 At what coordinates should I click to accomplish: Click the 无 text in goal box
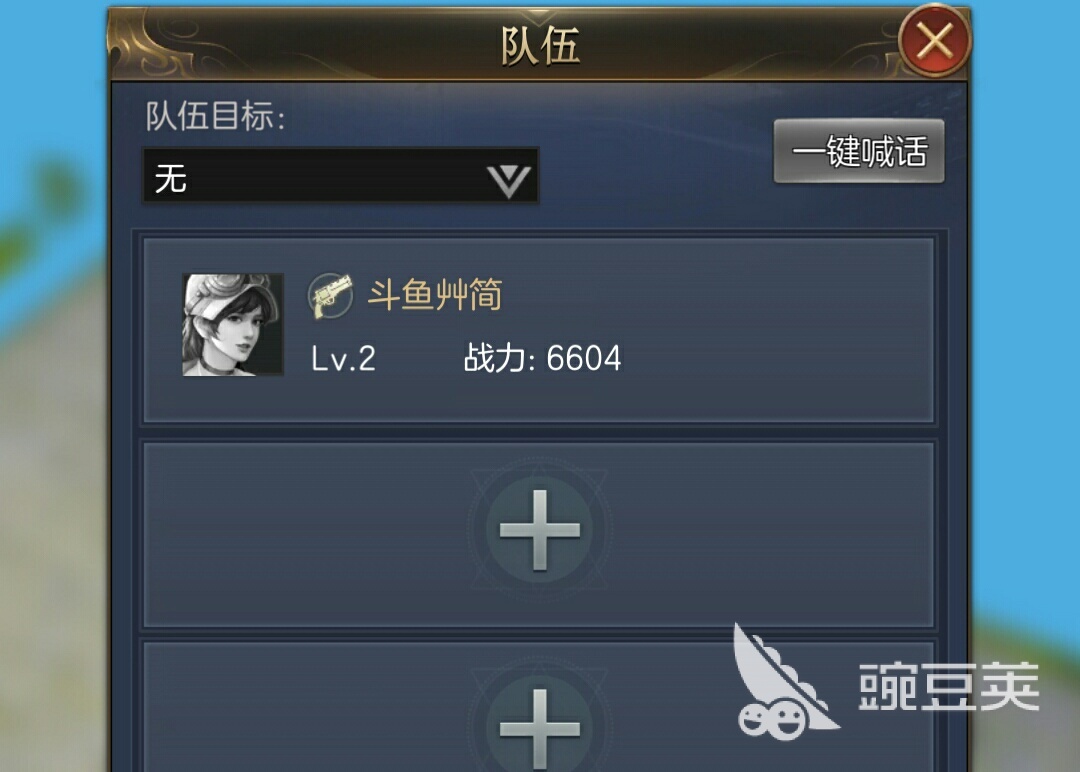pyautogui.click(x=171, y=178)
